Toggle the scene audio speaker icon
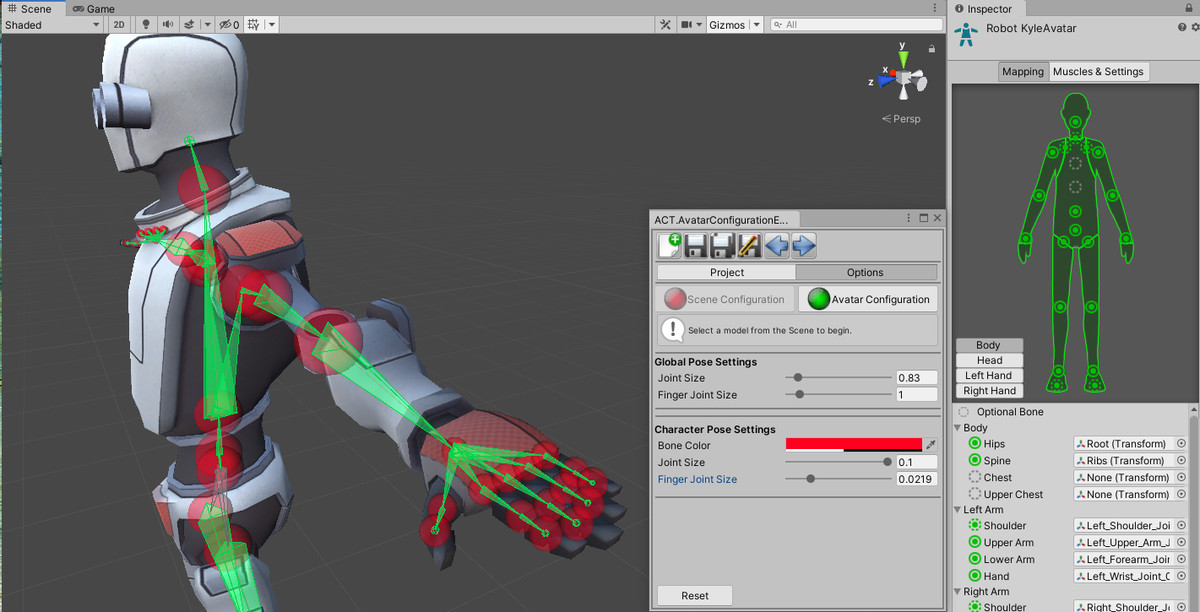 (x=168, y=24)
